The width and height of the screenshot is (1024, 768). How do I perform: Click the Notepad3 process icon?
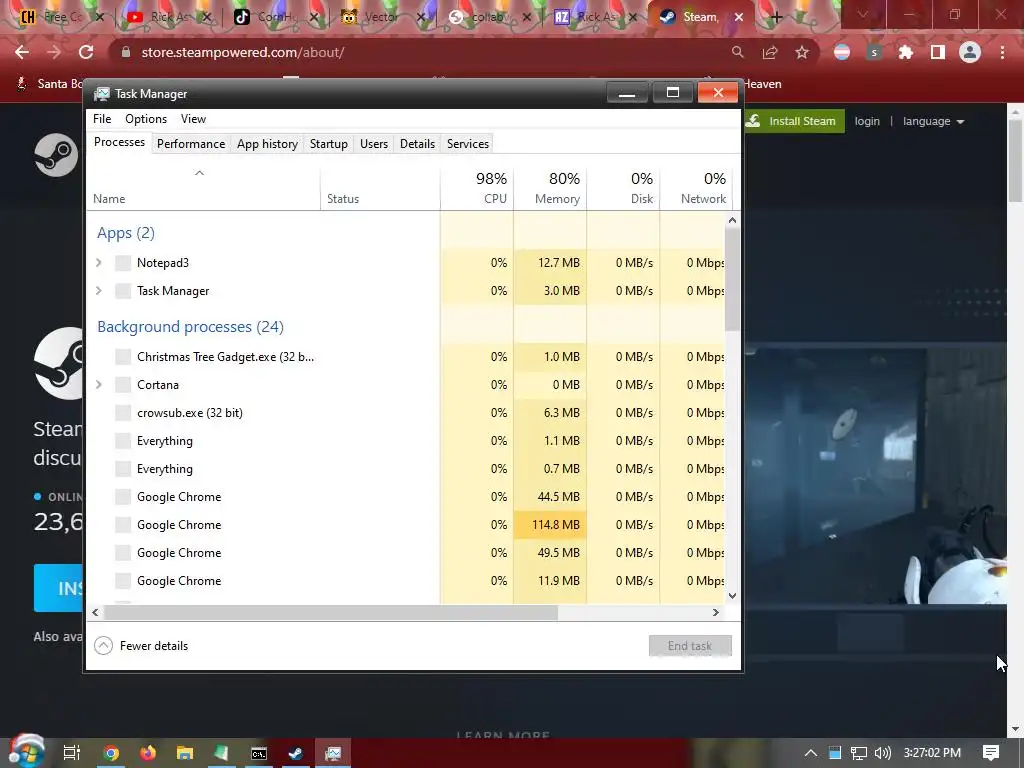click(123, 263)
